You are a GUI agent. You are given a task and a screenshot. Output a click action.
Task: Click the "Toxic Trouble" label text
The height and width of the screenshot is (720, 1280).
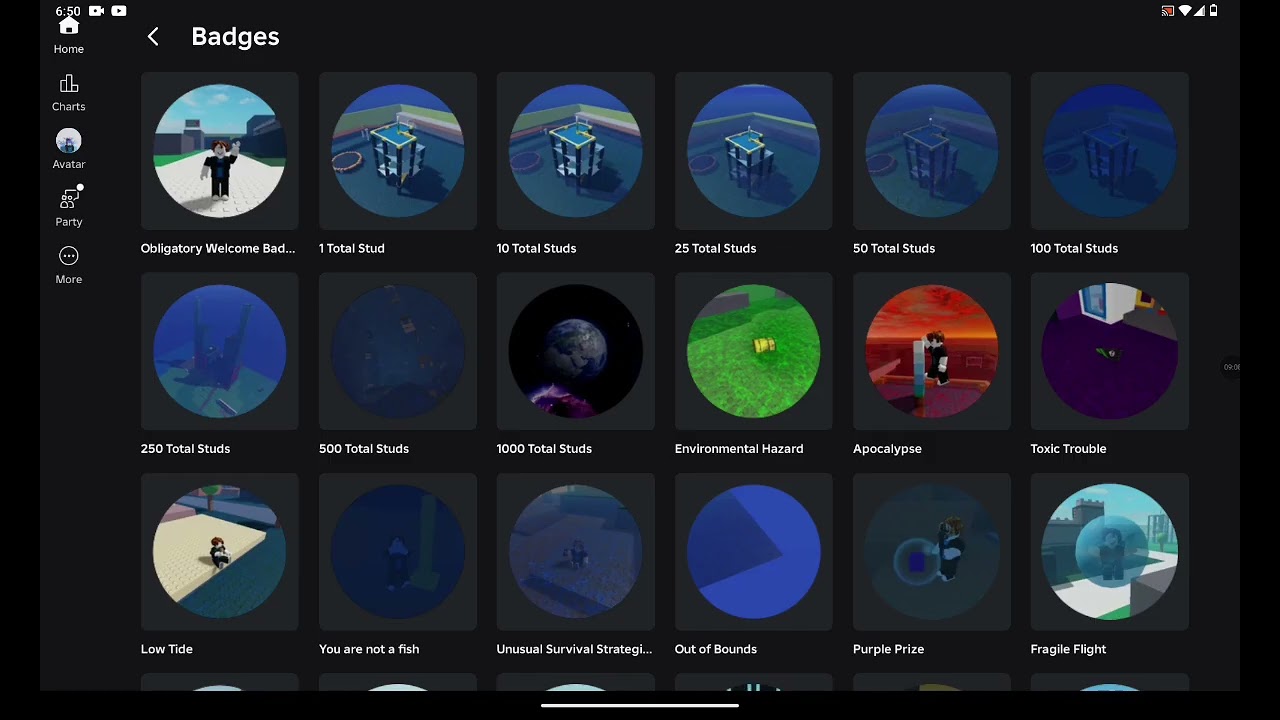point(1068,449)
